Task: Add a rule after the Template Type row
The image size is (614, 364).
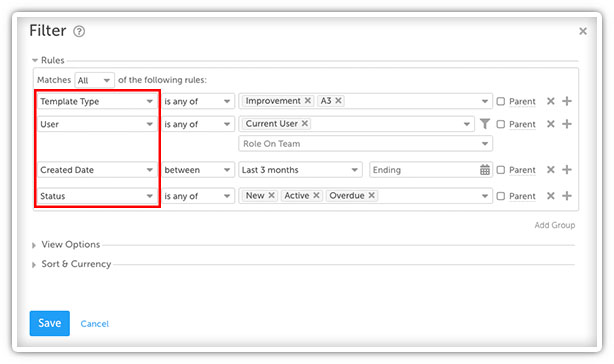Action: pos(567,101)
